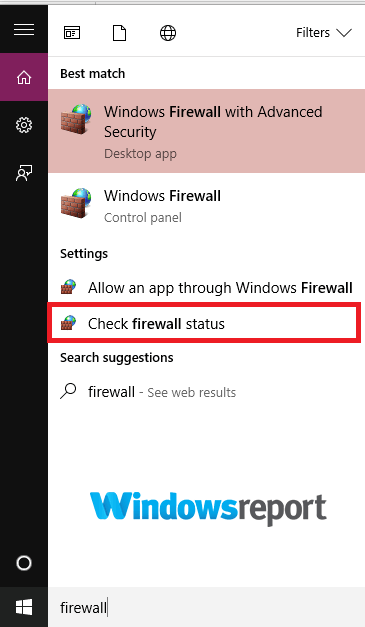The width and height of the screenshot is (365, 627).
Task: Click the magnifier icon beside firewall suggestion
Action: pos(68,391)
